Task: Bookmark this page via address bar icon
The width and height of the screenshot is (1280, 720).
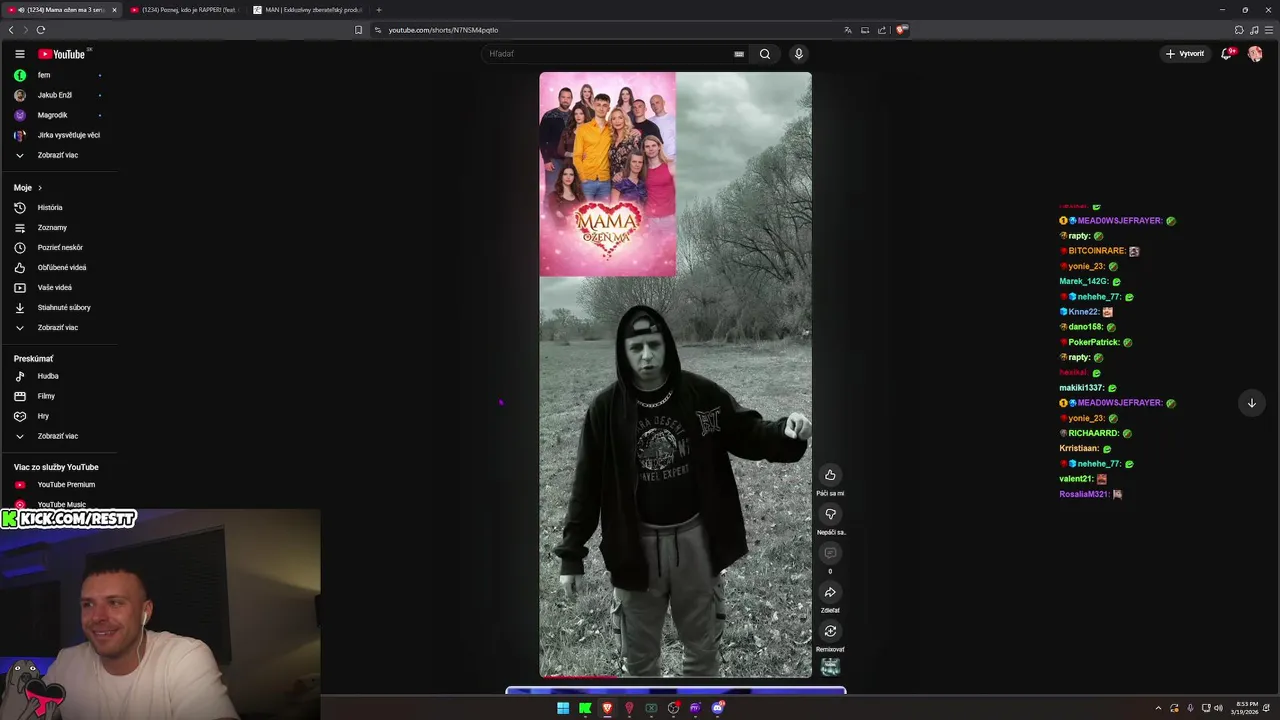Action: 359,30
